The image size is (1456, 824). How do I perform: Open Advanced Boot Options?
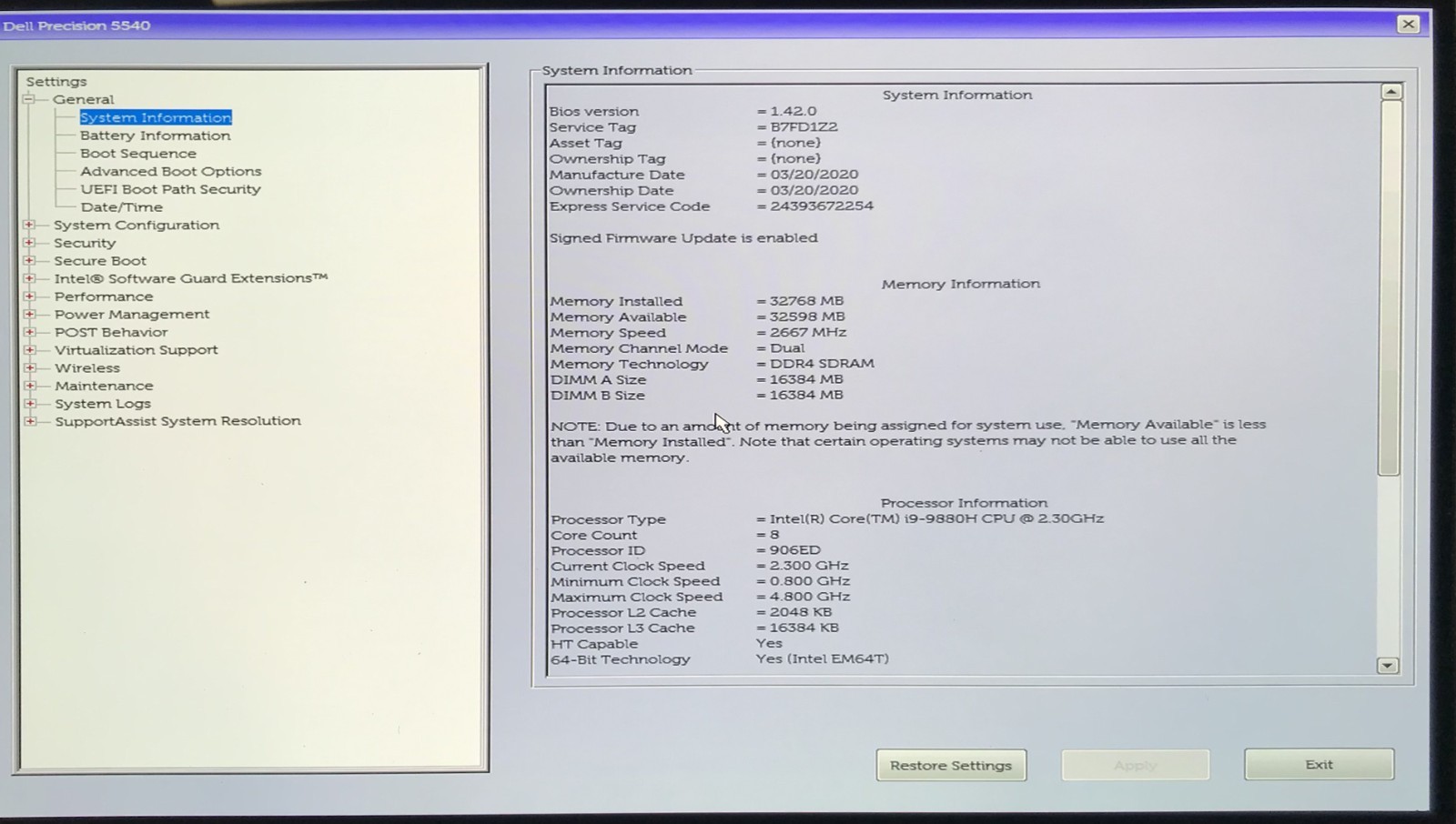coord(171,171)
